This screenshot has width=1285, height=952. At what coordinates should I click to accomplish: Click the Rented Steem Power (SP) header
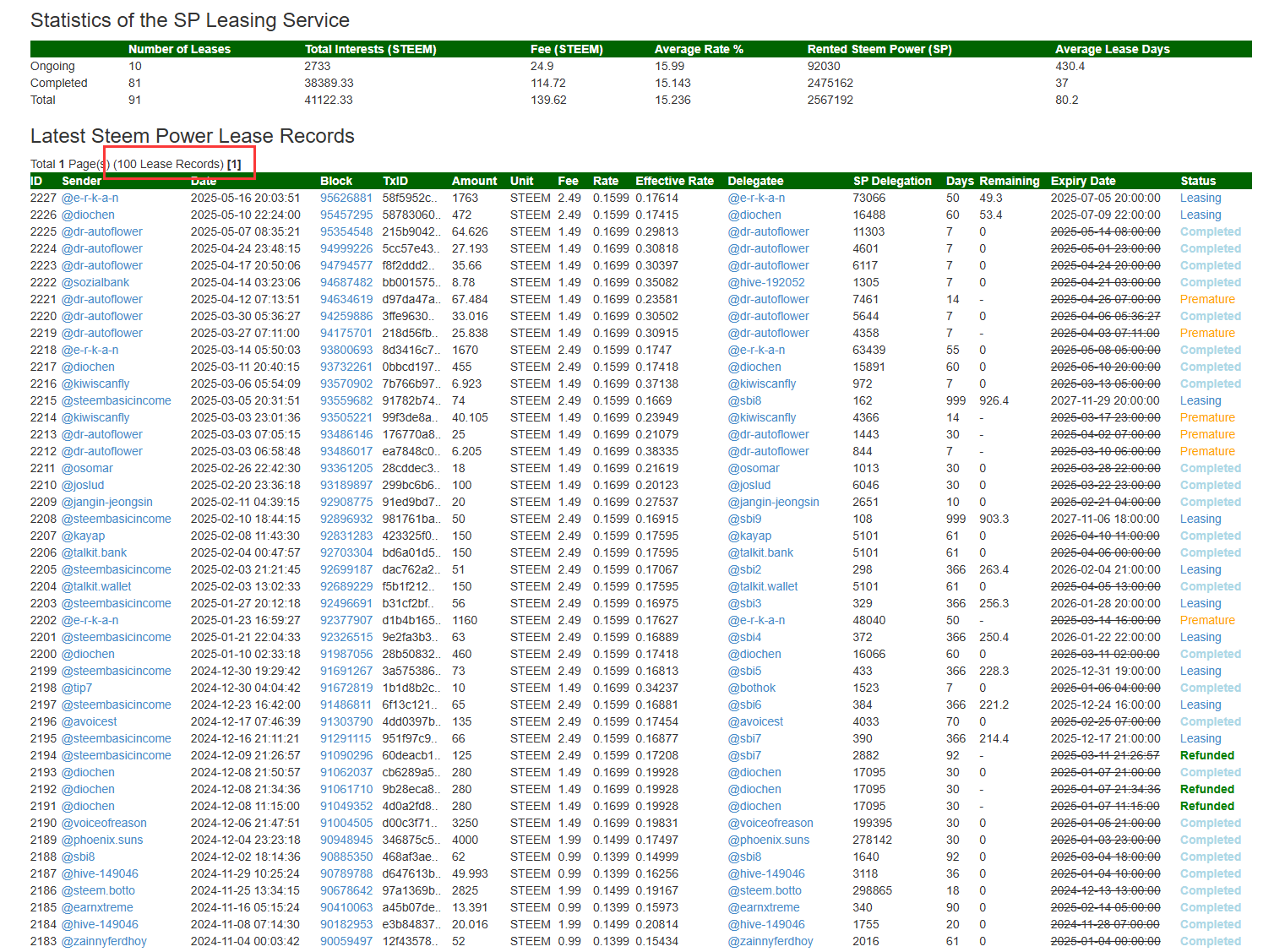pos(879,49)
